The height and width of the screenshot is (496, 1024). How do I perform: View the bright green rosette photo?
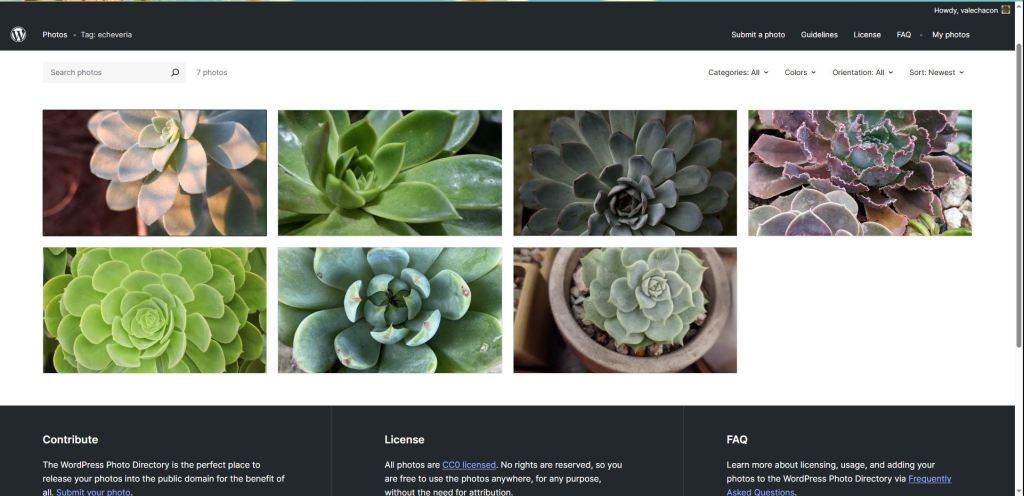(155, 310)
